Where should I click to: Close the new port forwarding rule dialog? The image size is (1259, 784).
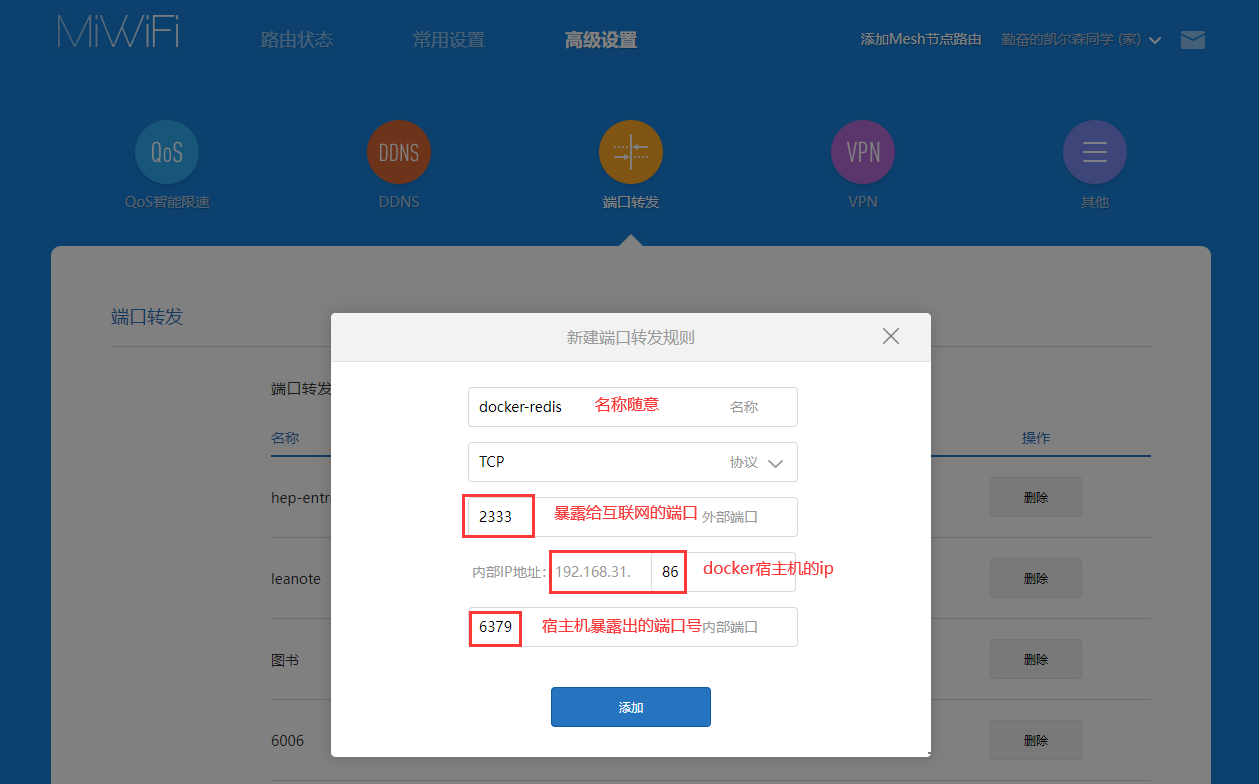(x=891, y=337)
